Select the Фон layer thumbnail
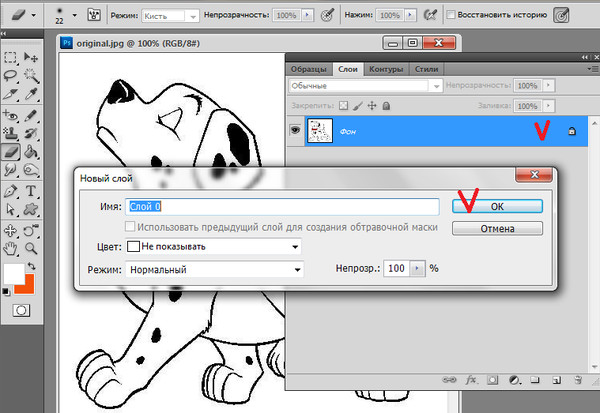 (x=320, y=131)
